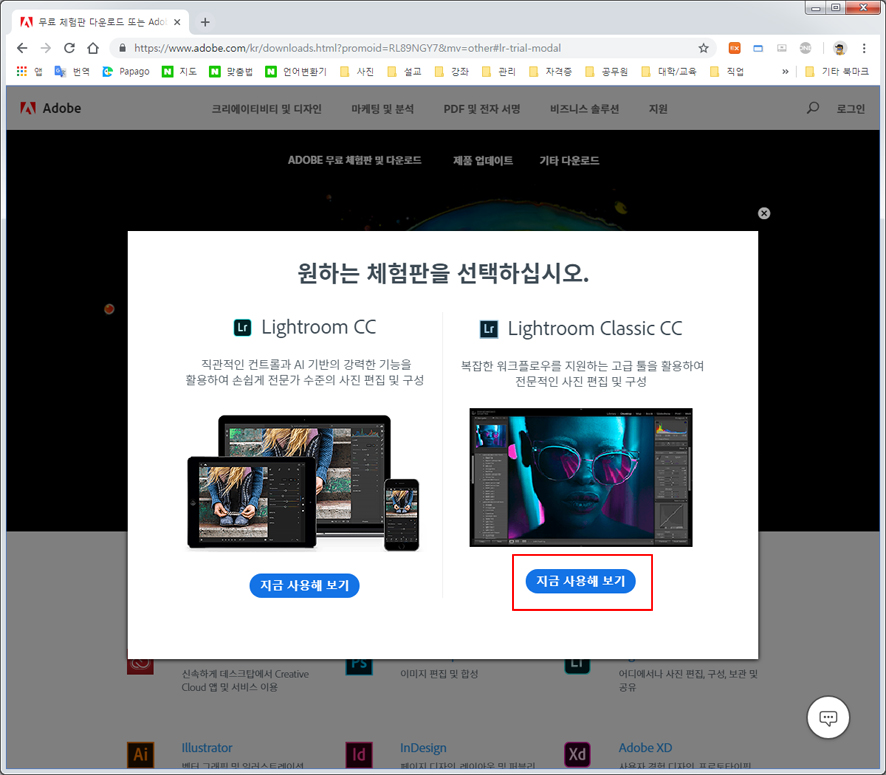Click the orange extension icon in toolbar
The width and height of the screenshot is (886, 775).
(x=735, y=48)
